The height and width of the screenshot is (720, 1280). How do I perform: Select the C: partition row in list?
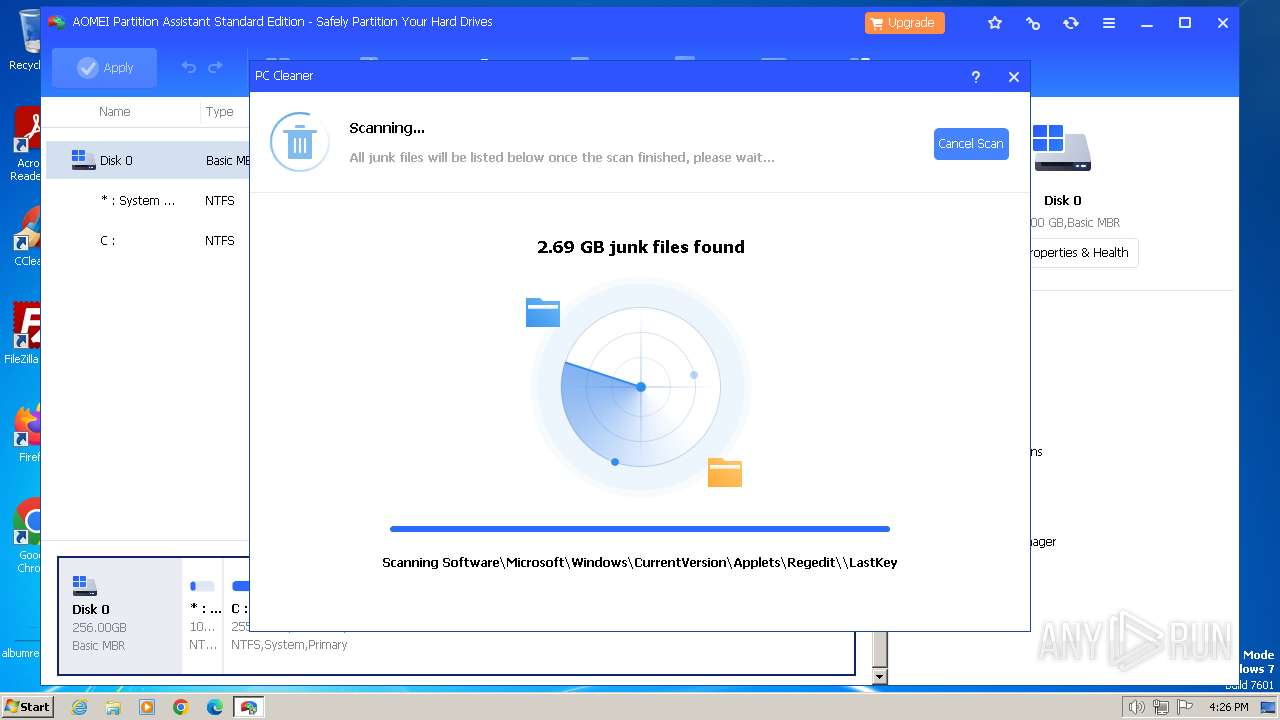pyautogui.click(x=148, y=240)
